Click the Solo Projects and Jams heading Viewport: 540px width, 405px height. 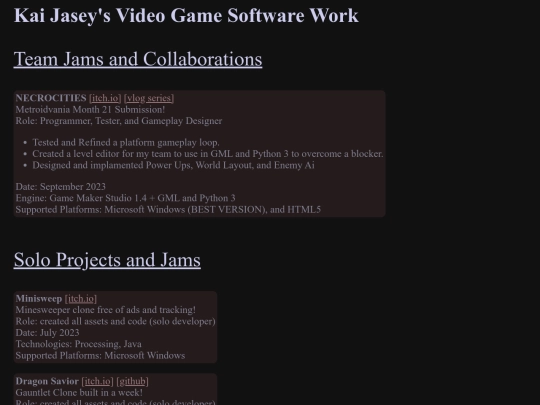[x=107, y=260]
